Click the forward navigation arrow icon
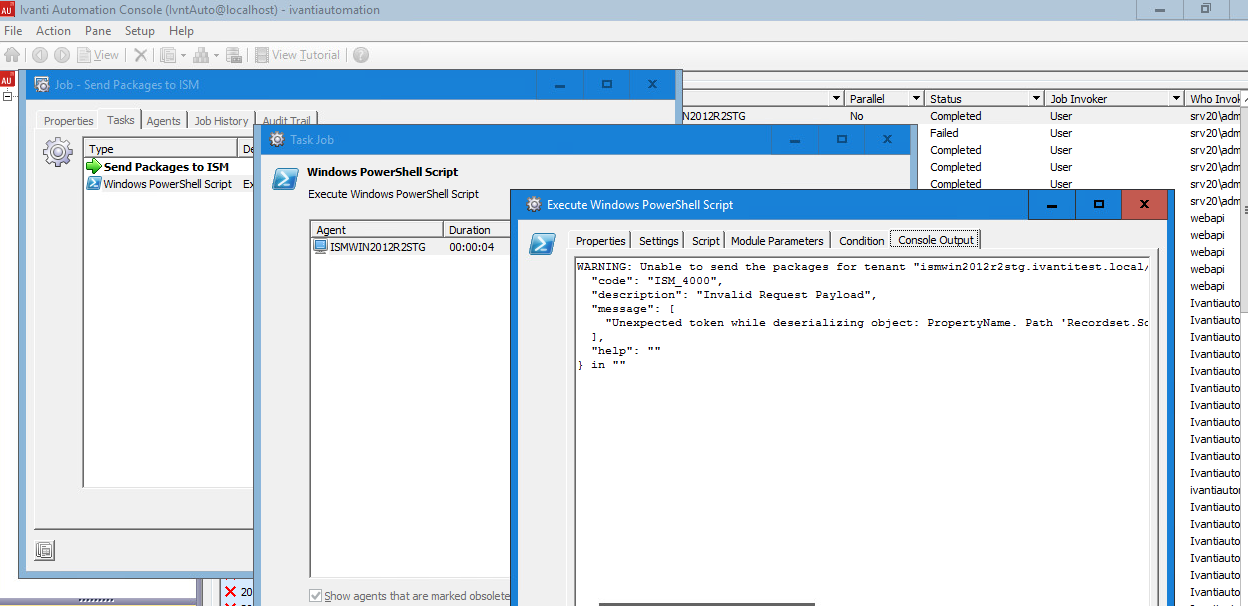Viewport: 1248px width, 606px height. [x=61, y=54]
